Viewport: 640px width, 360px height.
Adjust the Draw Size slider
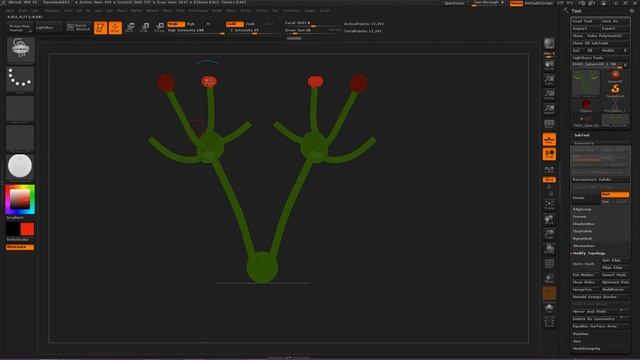(x=312, y=30)
